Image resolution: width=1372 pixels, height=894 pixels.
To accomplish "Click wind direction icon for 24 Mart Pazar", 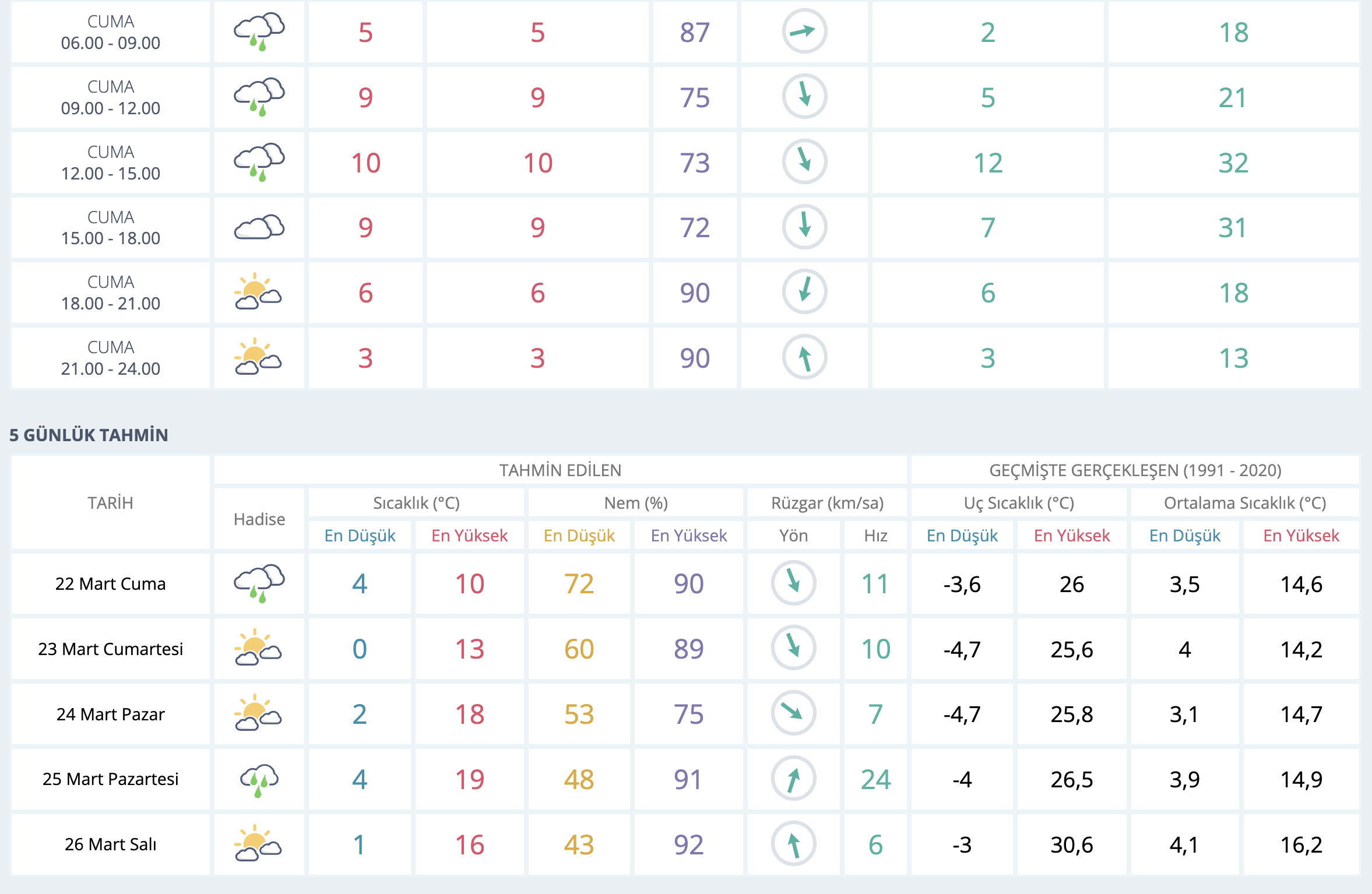I will pyautogui.click(x=793, y=713).
